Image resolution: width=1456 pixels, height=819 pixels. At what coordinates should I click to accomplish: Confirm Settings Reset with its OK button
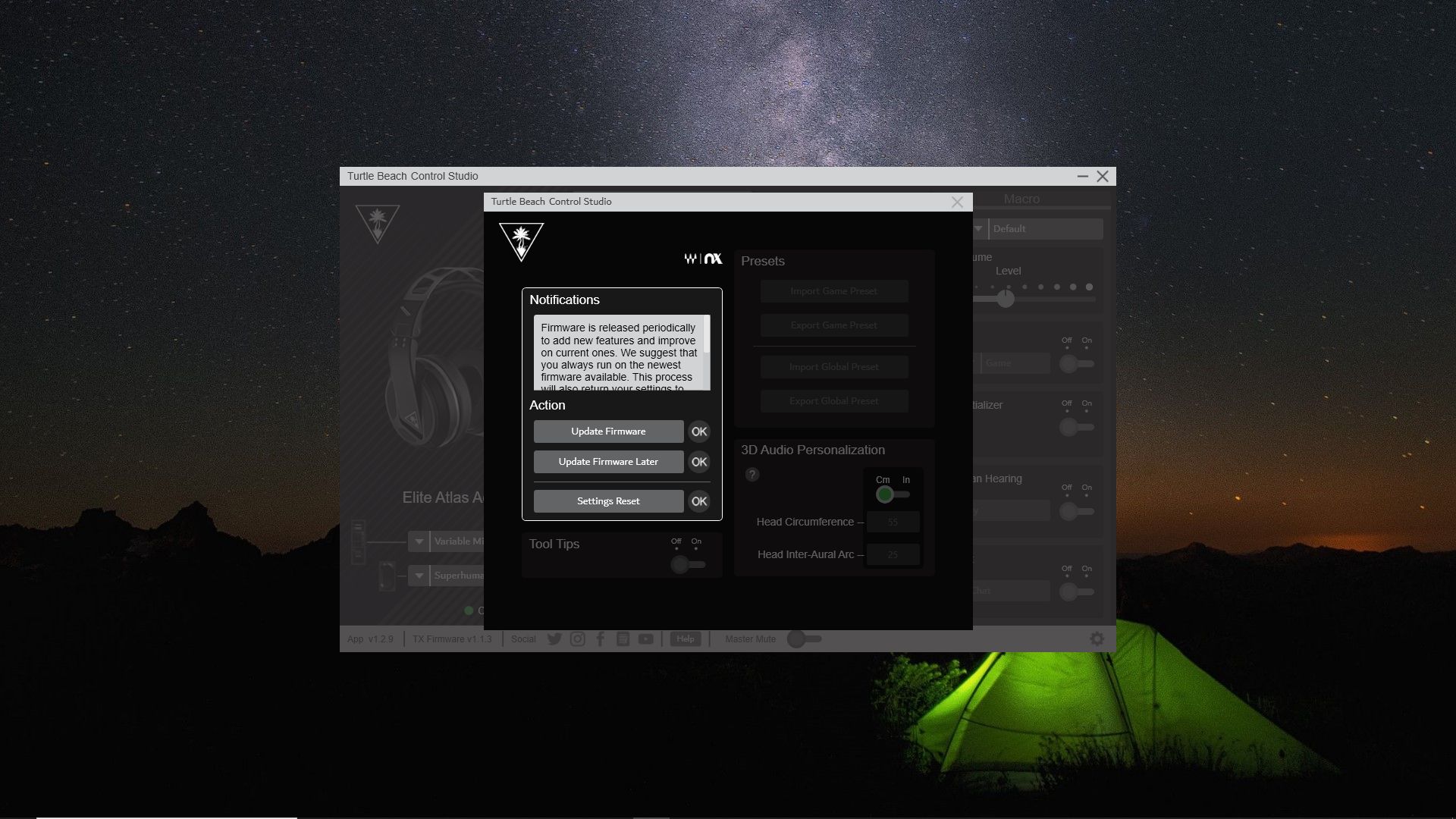click(x=698, y=501)
